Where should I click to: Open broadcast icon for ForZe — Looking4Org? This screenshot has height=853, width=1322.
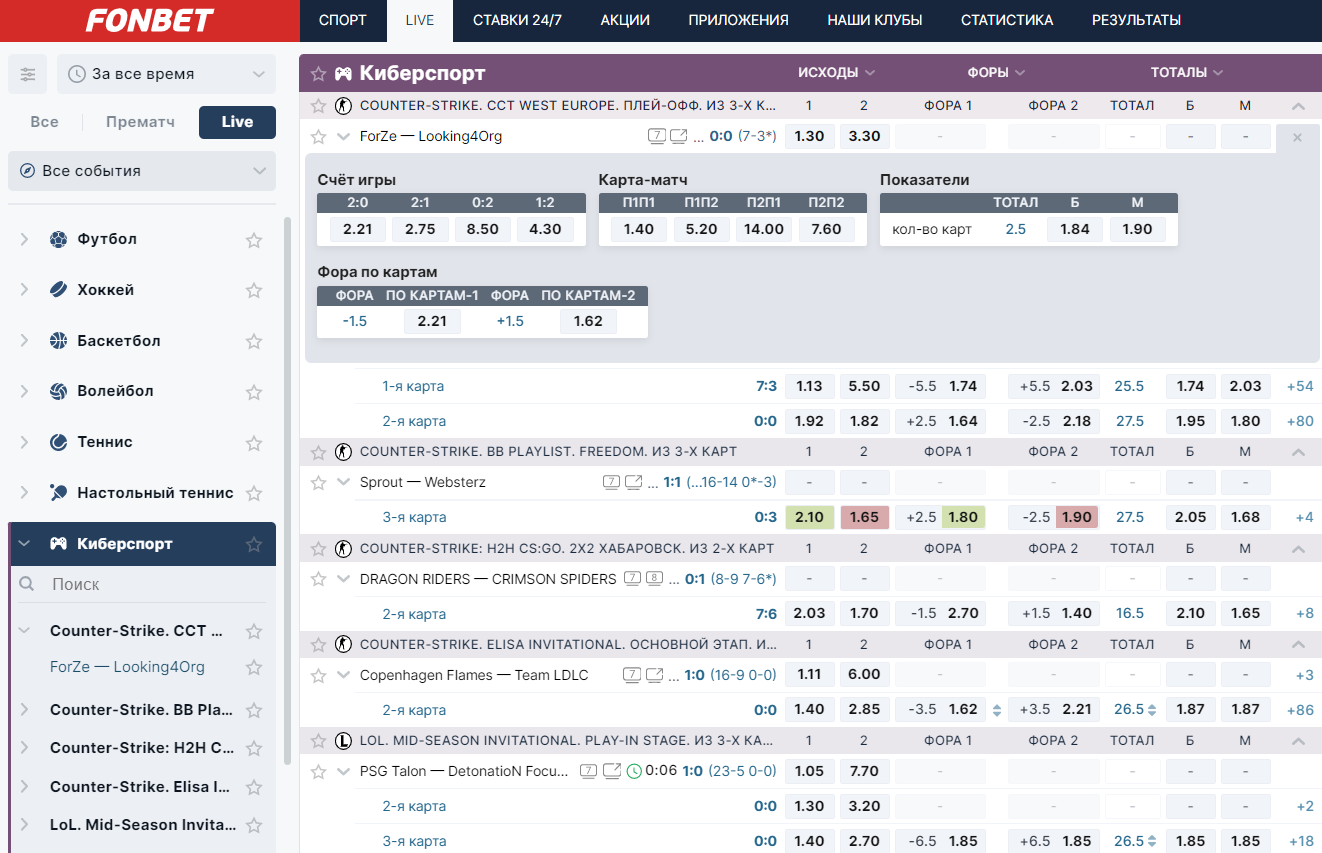[679, 136]
